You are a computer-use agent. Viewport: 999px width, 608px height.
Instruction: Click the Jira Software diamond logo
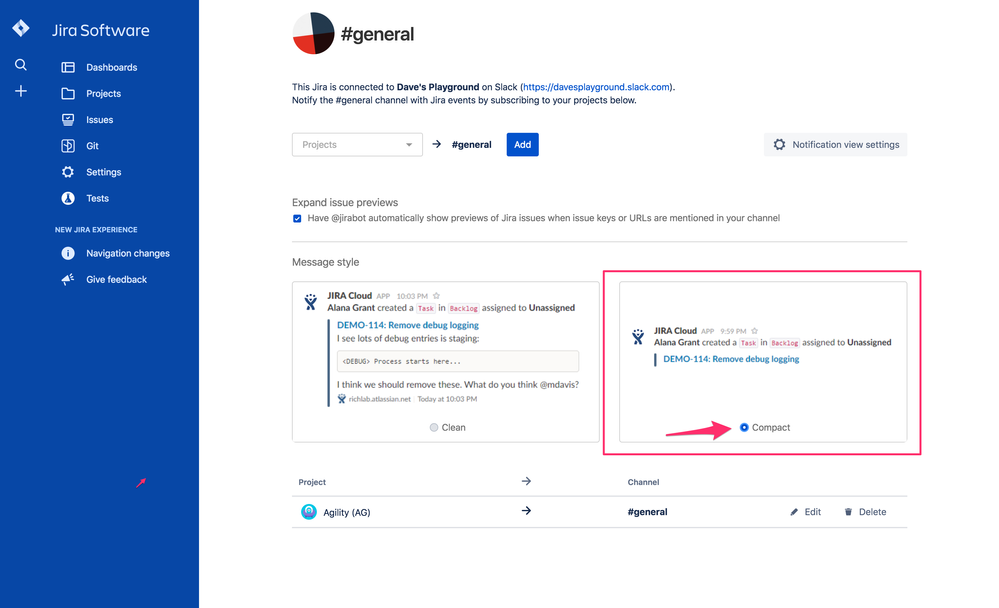coord(21,28)
